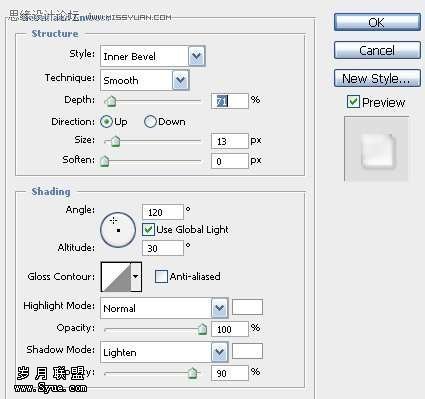
Task: Click the Size input field showing 13
Action: 230,141
